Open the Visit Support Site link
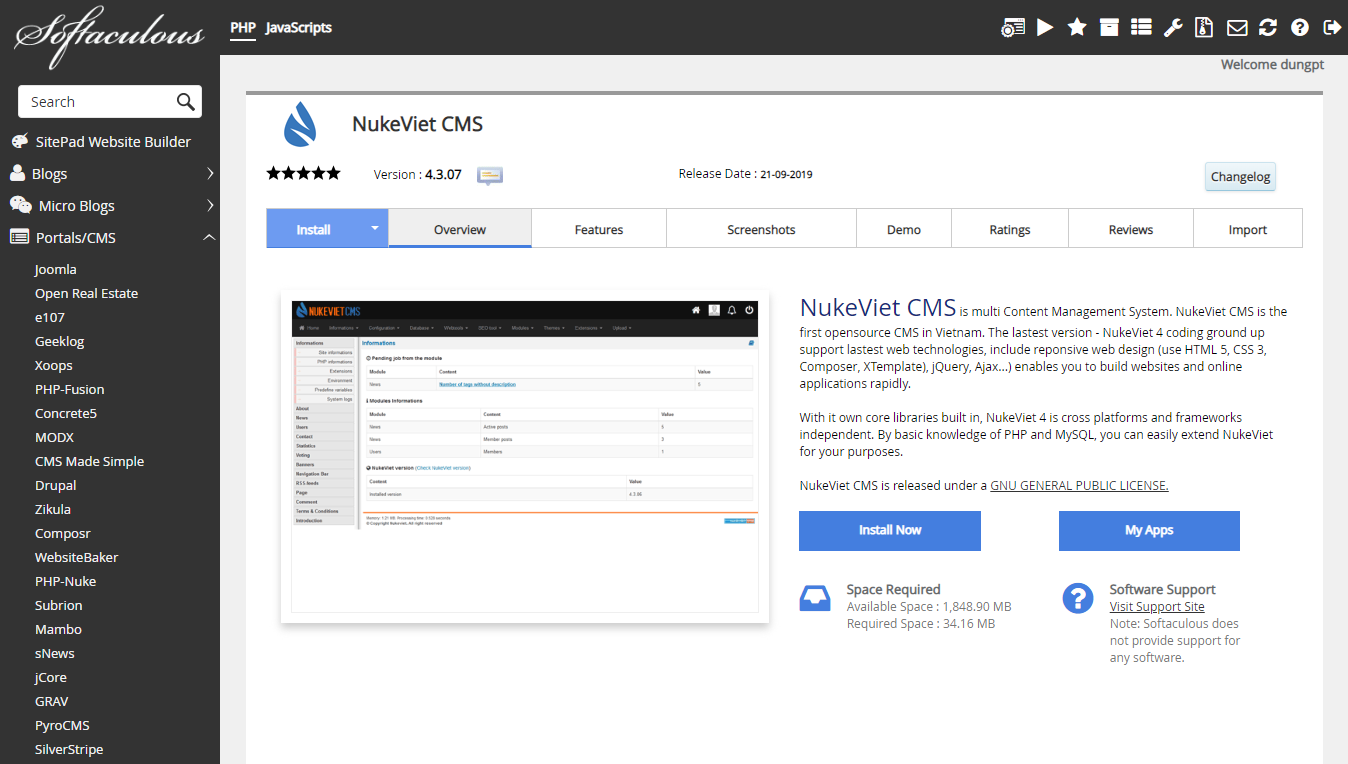 click(x=1157, y=606)
